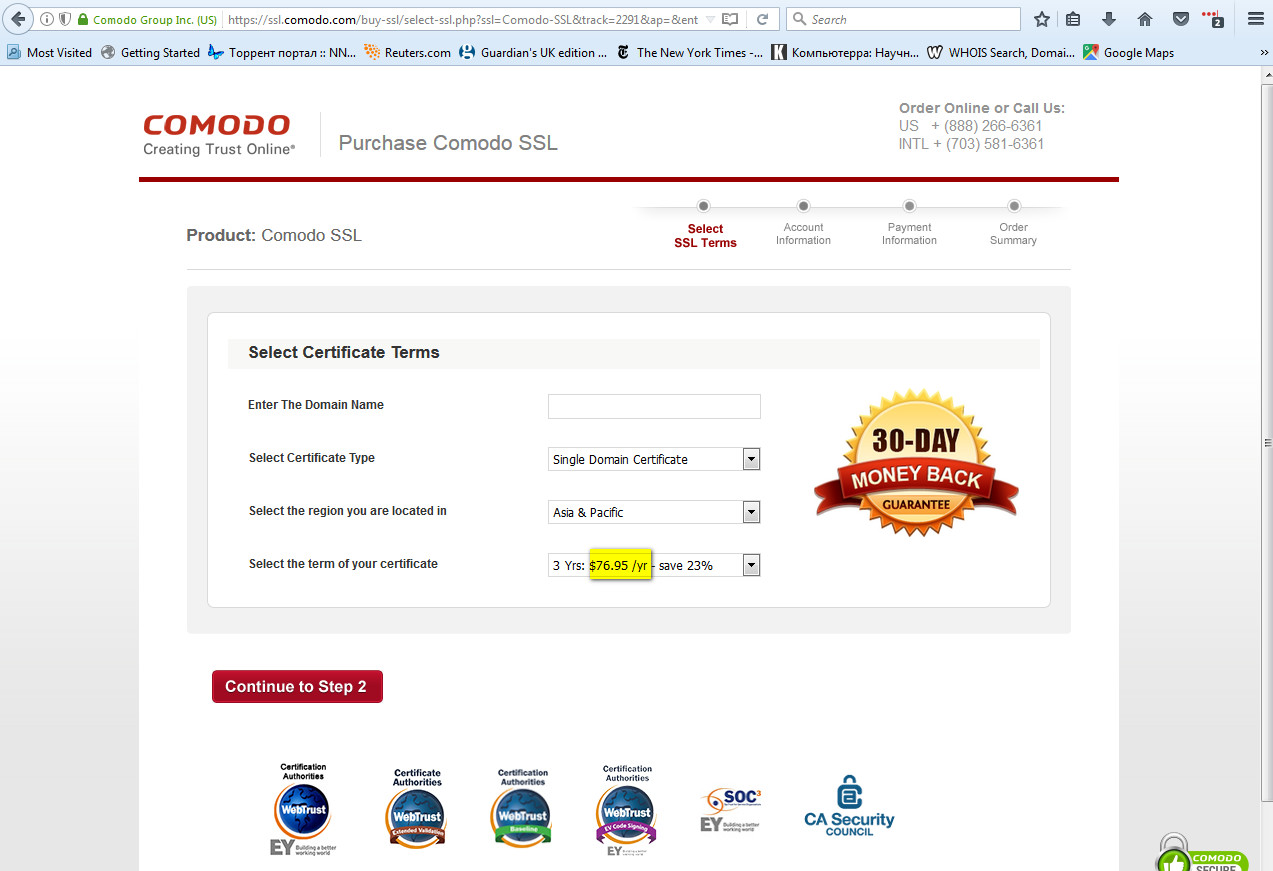Click the WebTrust Extended Validation seal

click(417, 808)
